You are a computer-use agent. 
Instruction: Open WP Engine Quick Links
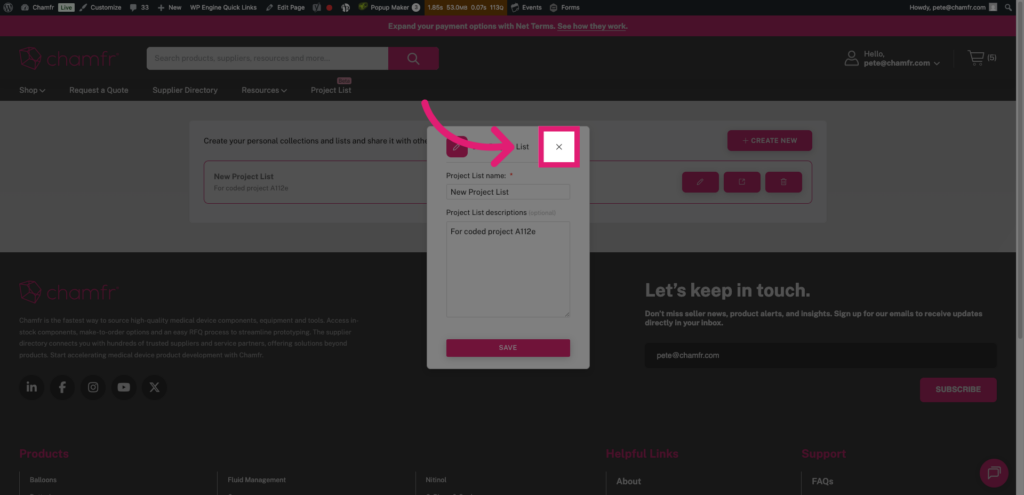223,7
